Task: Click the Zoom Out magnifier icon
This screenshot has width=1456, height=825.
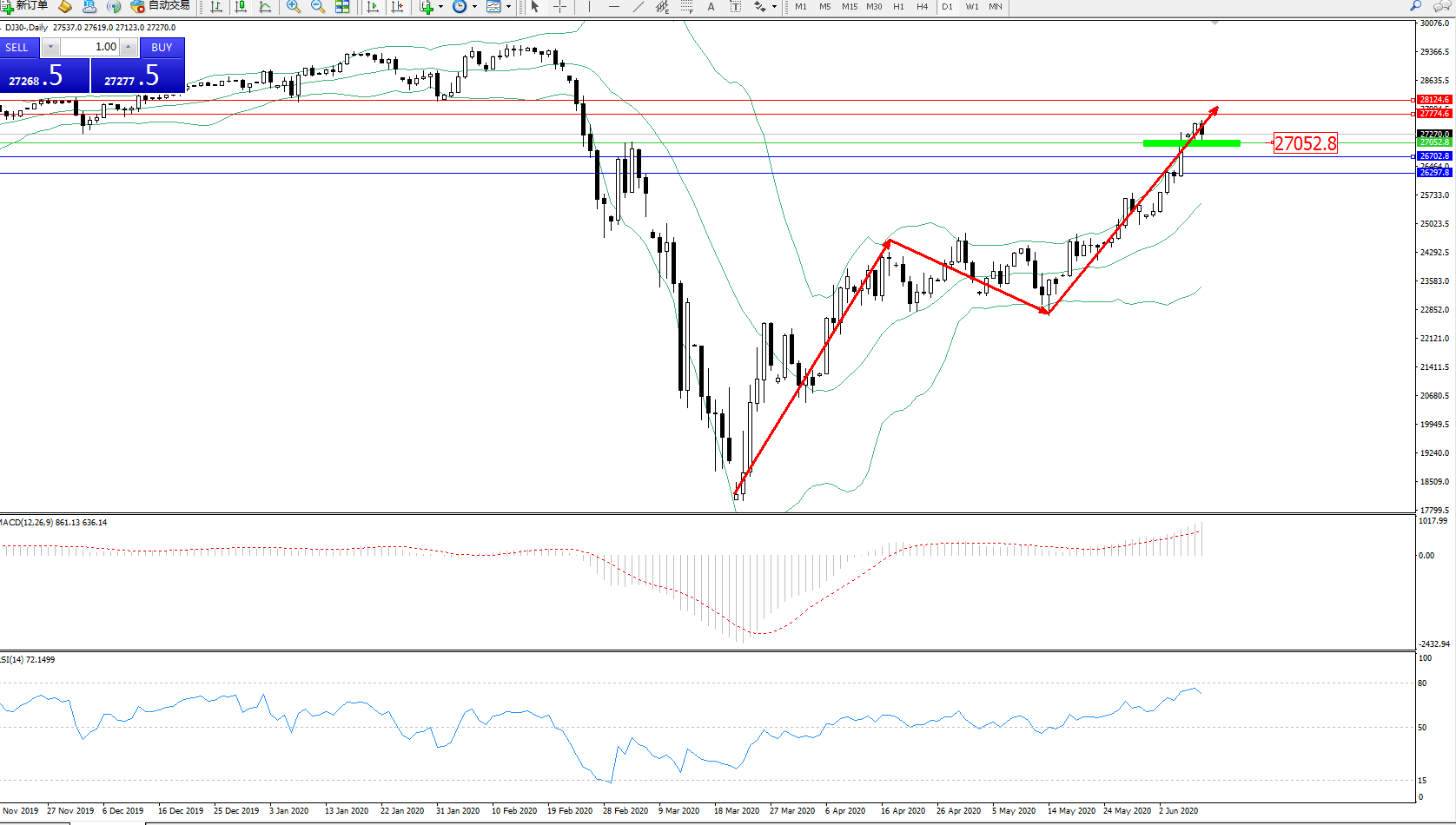Action: [x=318, y=7]
